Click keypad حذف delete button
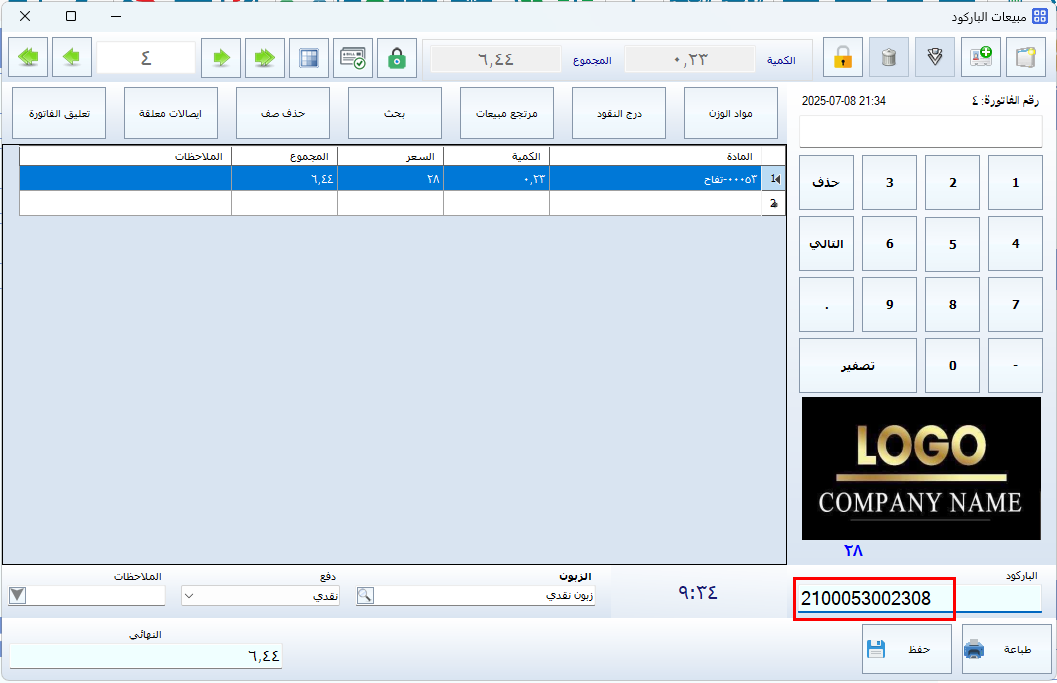1057x683 pixels. [826, 183]
